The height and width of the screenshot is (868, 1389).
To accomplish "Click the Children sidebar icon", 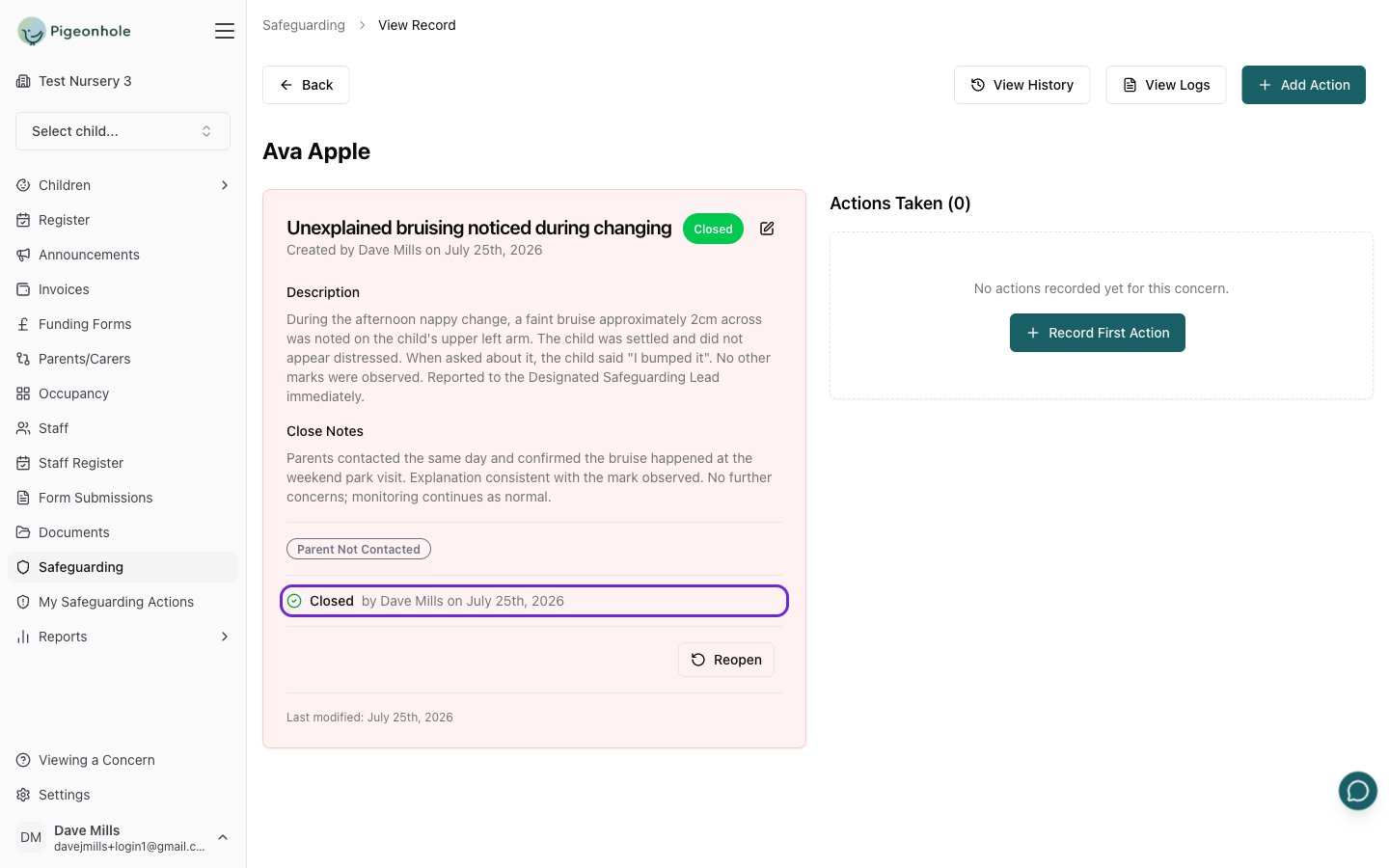I will click(23, 185).
